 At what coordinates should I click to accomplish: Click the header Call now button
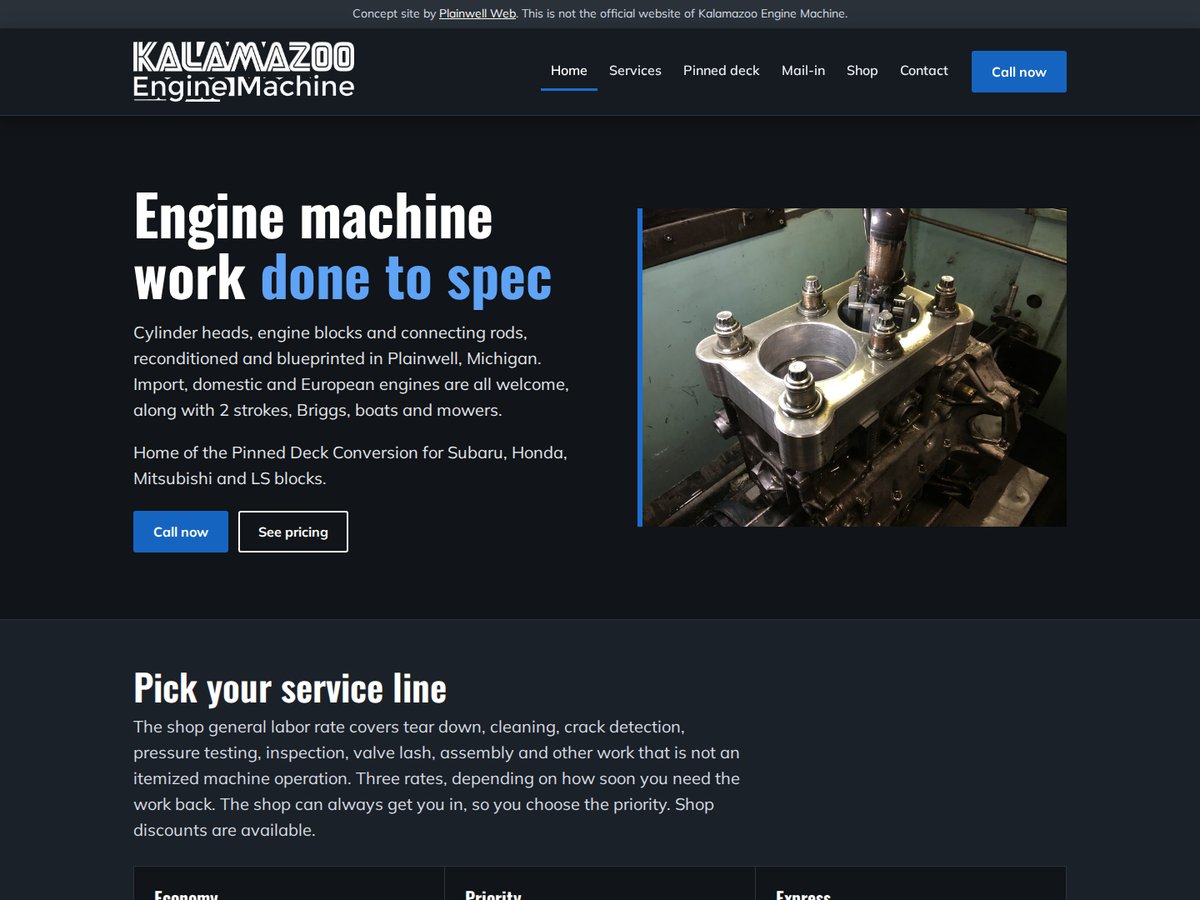tap(1019, 72)
